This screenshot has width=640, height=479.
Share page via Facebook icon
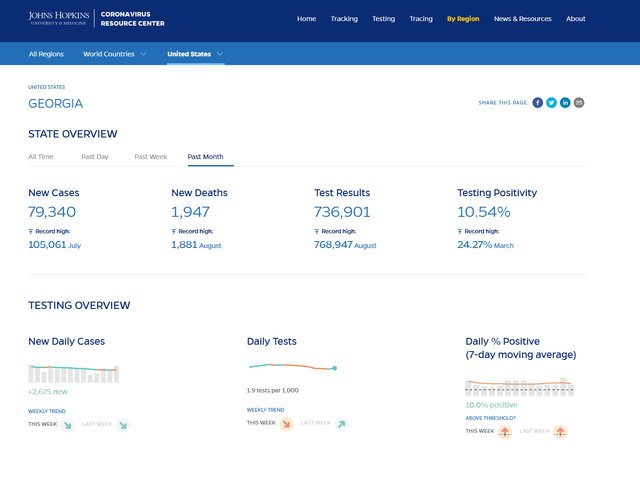coord(538,103)
